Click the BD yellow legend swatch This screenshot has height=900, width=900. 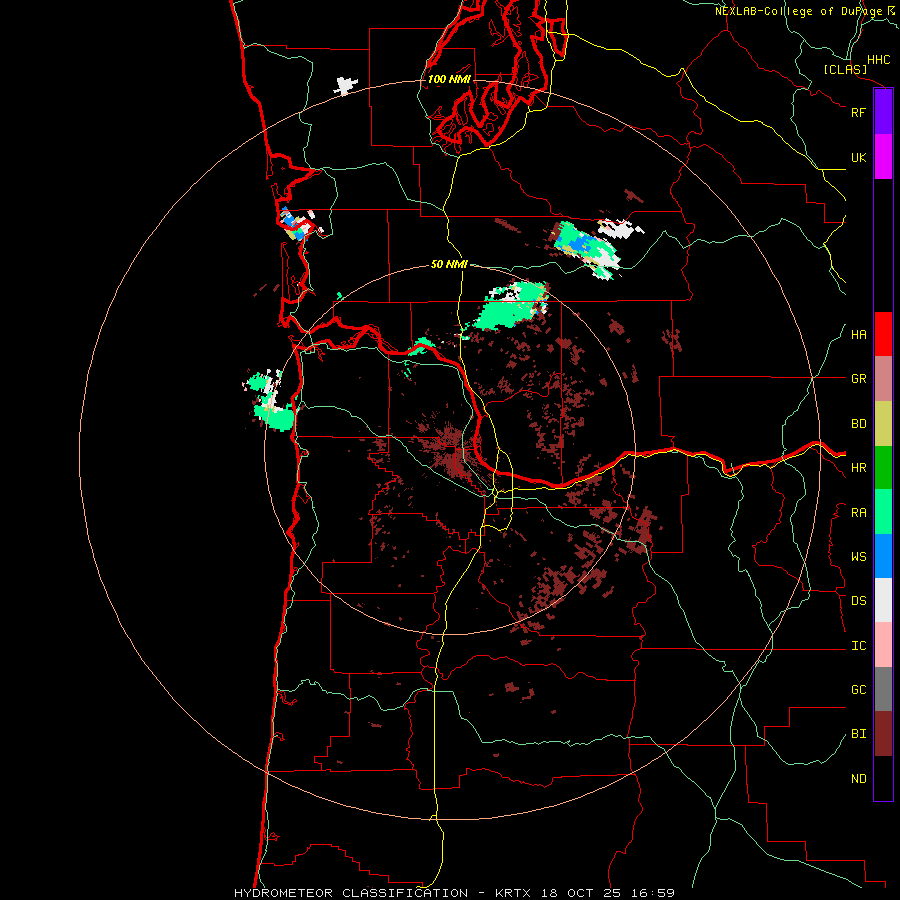tap(883, 424)
